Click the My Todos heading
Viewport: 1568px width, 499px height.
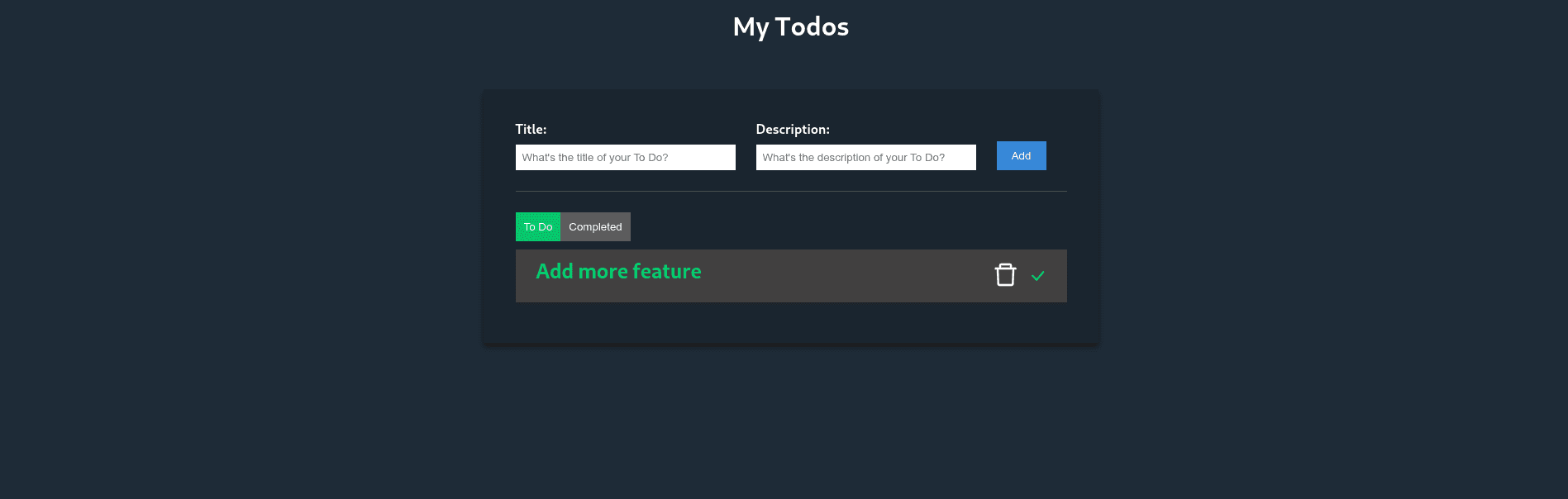790,26
